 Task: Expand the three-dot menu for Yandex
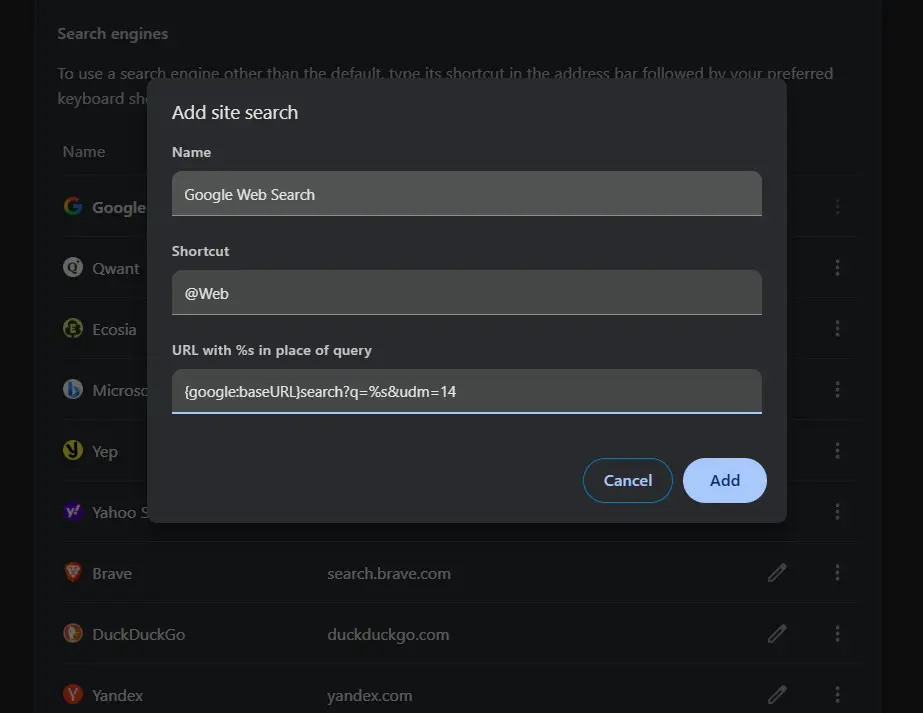pyautogui.click(x=837, y=695)
